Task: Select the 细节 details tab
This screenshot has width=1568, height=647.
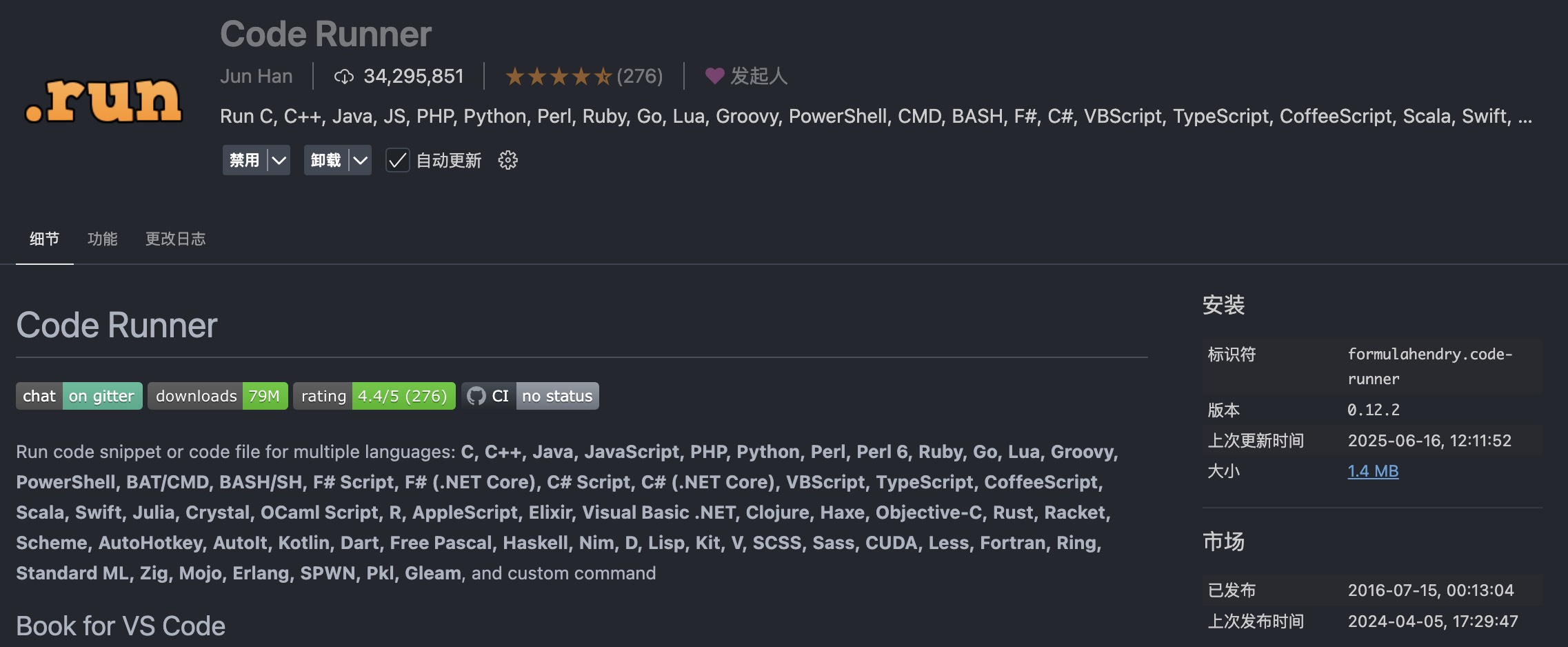Action: [x=44, y=239]
